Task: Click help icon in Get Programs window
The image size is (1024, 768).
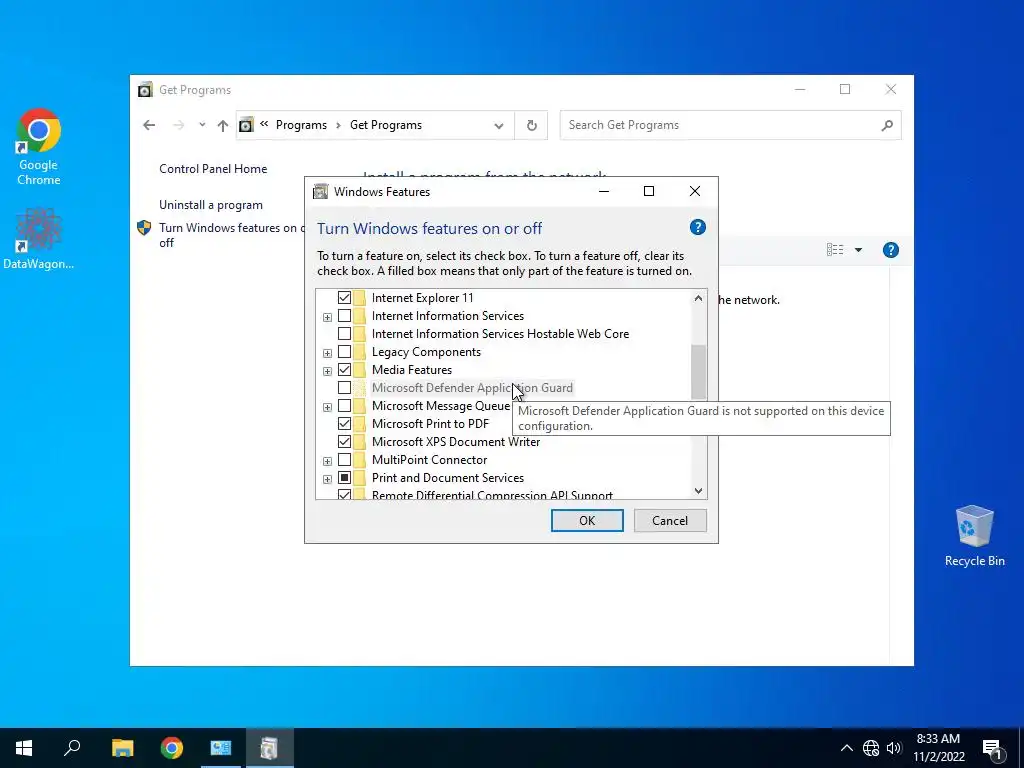Action: pyautogui.click(x=891, y=250)
